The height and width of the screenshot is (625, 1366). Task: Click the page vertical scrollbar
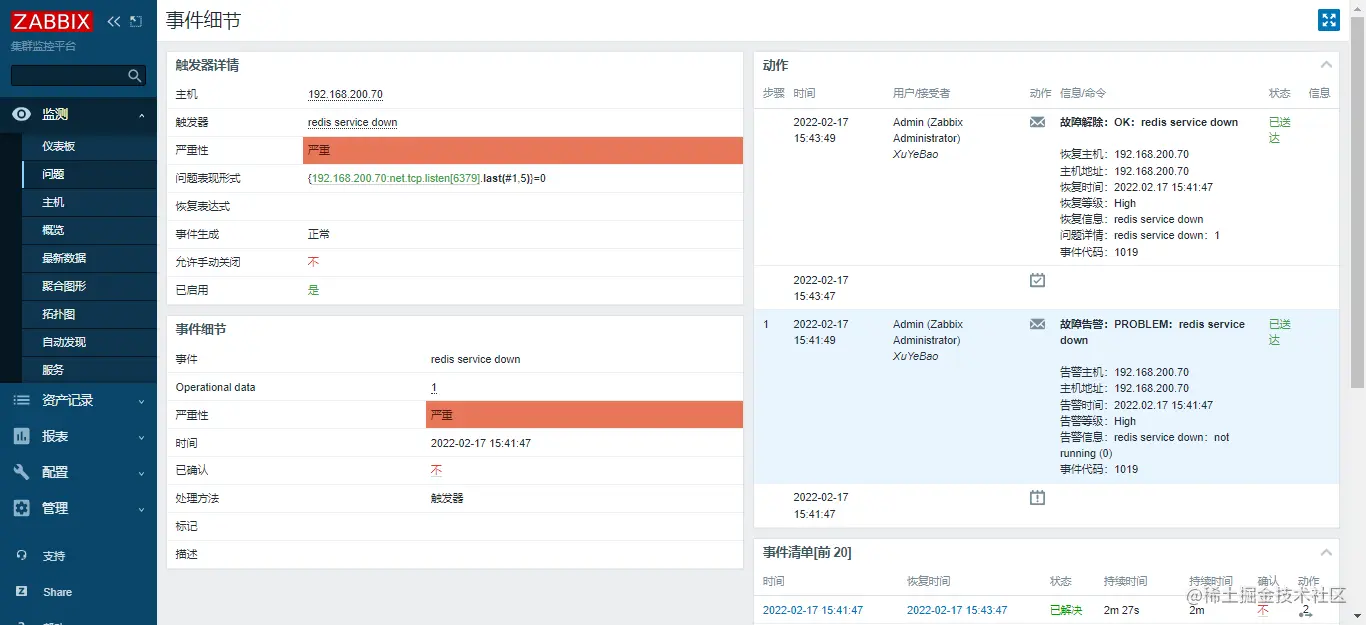click(1357, 200)
